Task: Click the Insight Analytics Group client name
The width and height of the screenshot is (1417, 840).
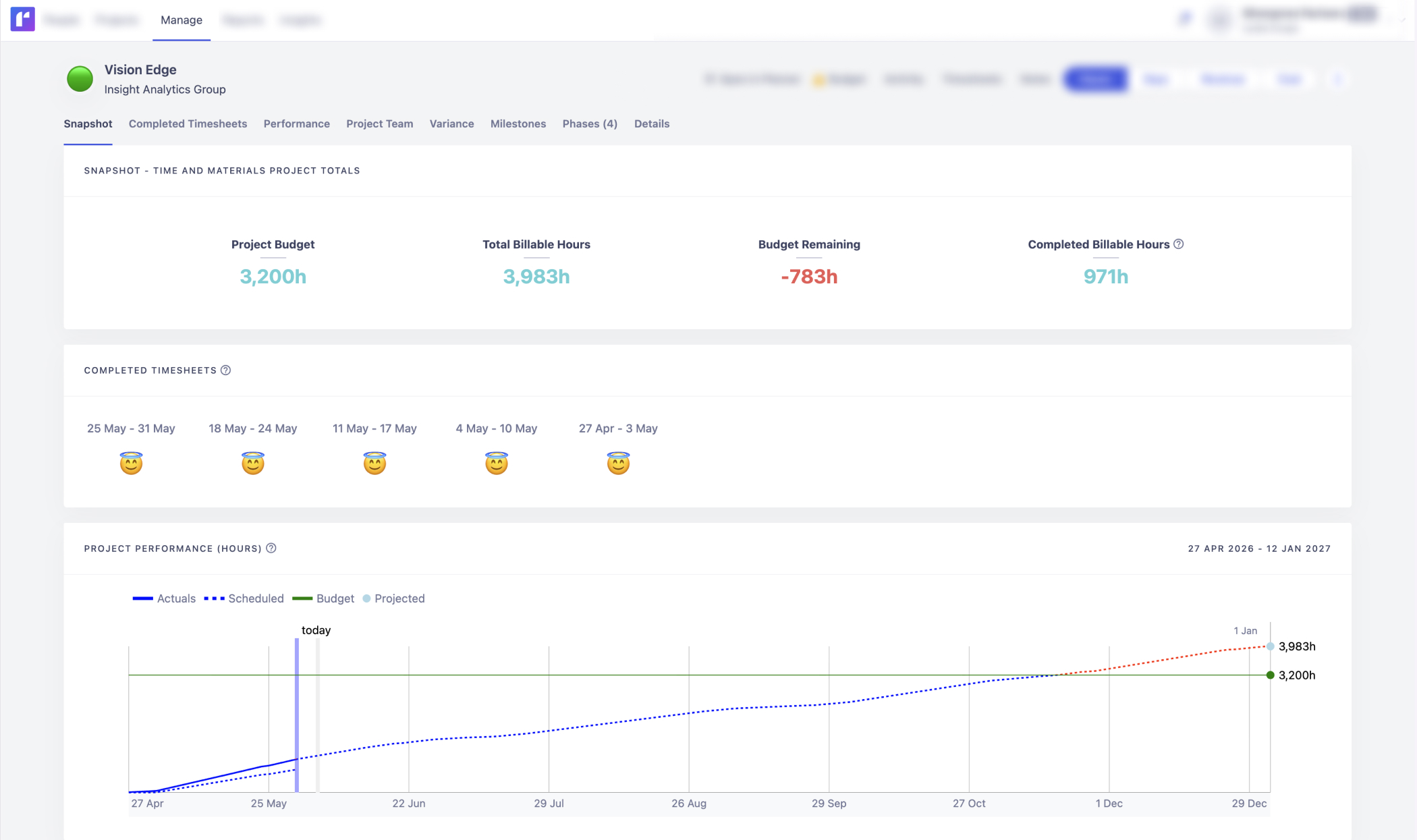Action: (x=165, y=89)
